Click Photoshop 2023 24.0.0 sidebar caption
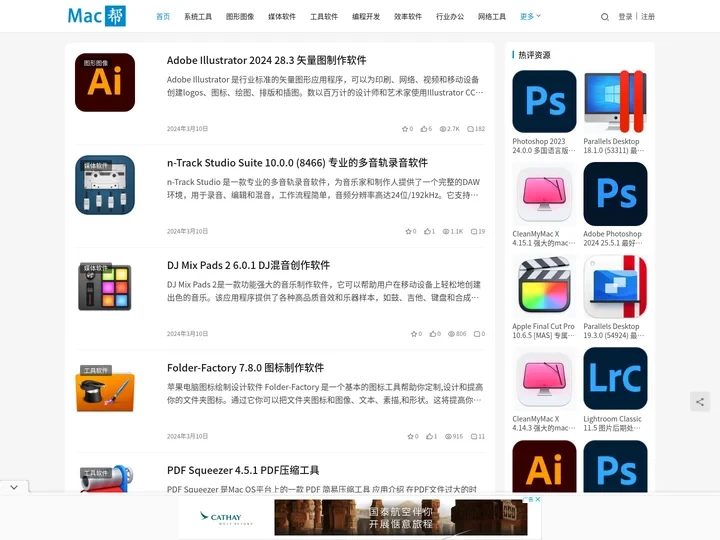Image resolution: width=720 pixels, height=540 pixels. (544, 146)
